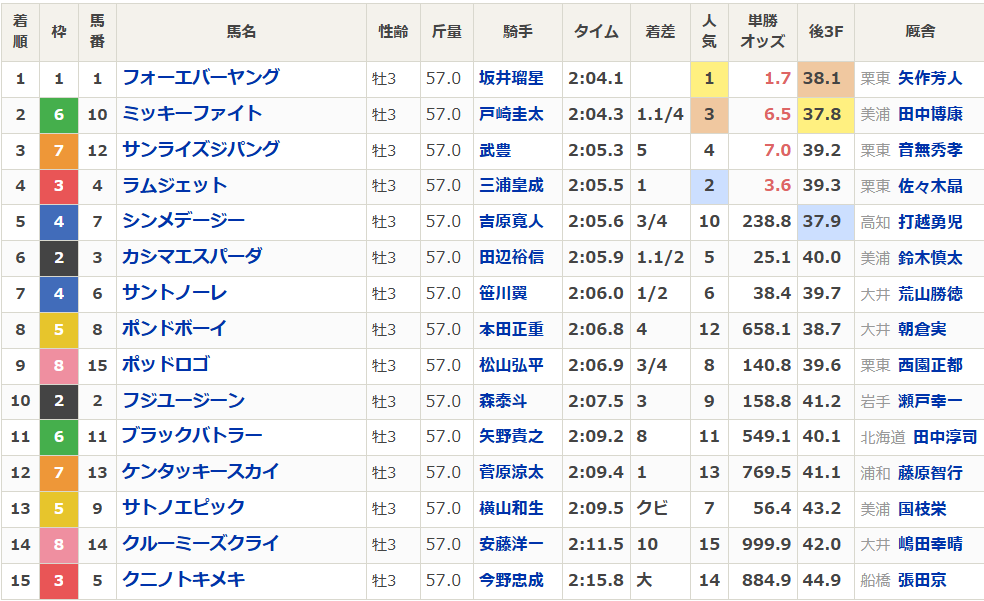Open jockey link 武豊
This screenshot has height=601, width=984.
click(x=495, y=150)
